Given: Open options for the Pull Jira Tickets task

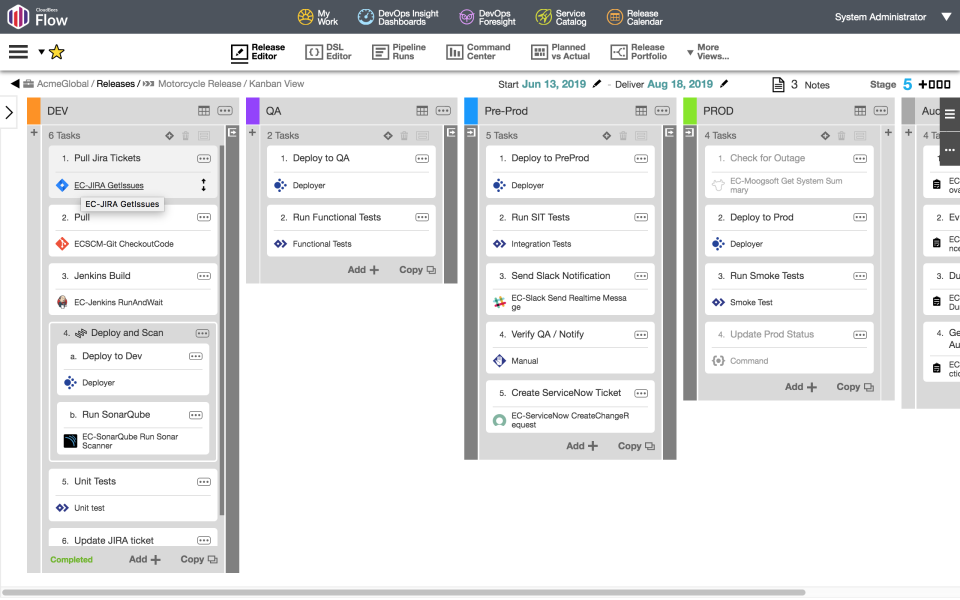Looking at the screenshot, I should coord(204,158).
